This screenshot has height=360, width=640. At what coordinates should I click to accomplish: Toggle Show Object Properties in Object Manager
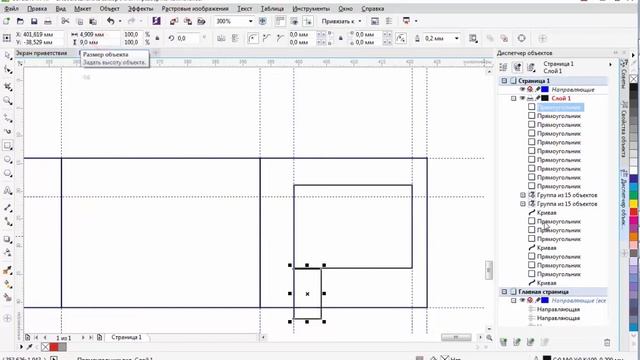point(503,67)
